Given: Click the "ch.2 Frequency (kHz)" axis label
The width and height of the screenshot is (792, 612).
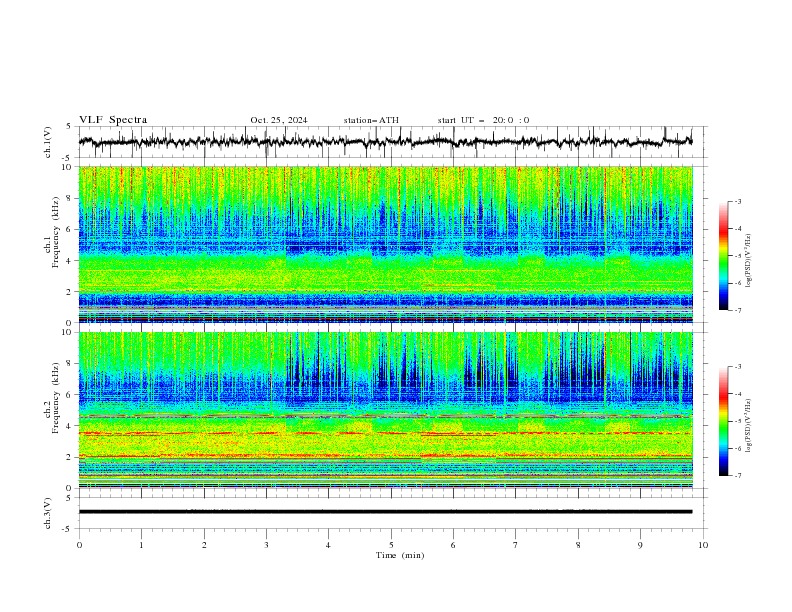Looking at the screenshot, I should pyautogui.click(x=51, y=398).
